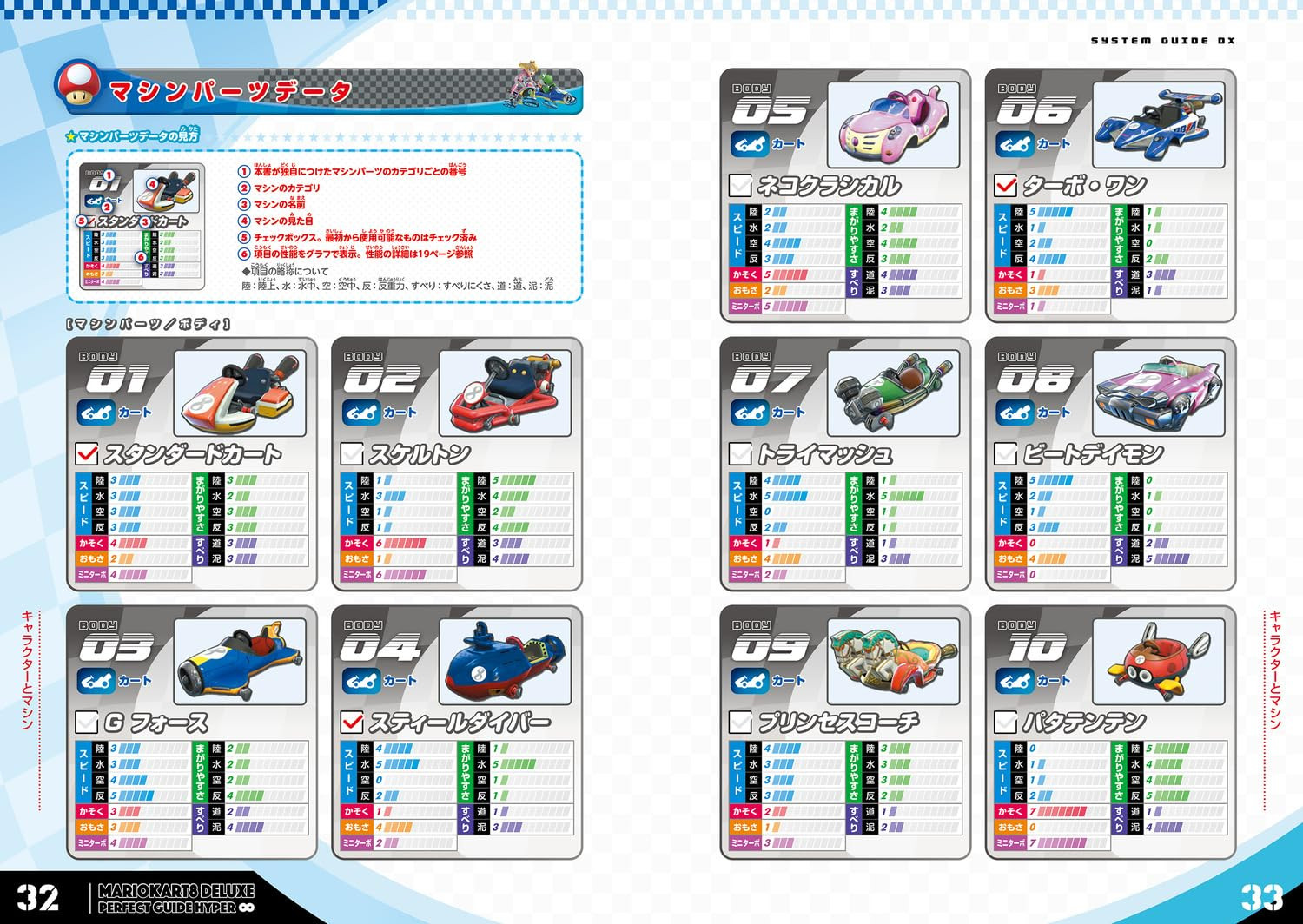Click the kart category icon in BODY 09 card

point(750,681)
